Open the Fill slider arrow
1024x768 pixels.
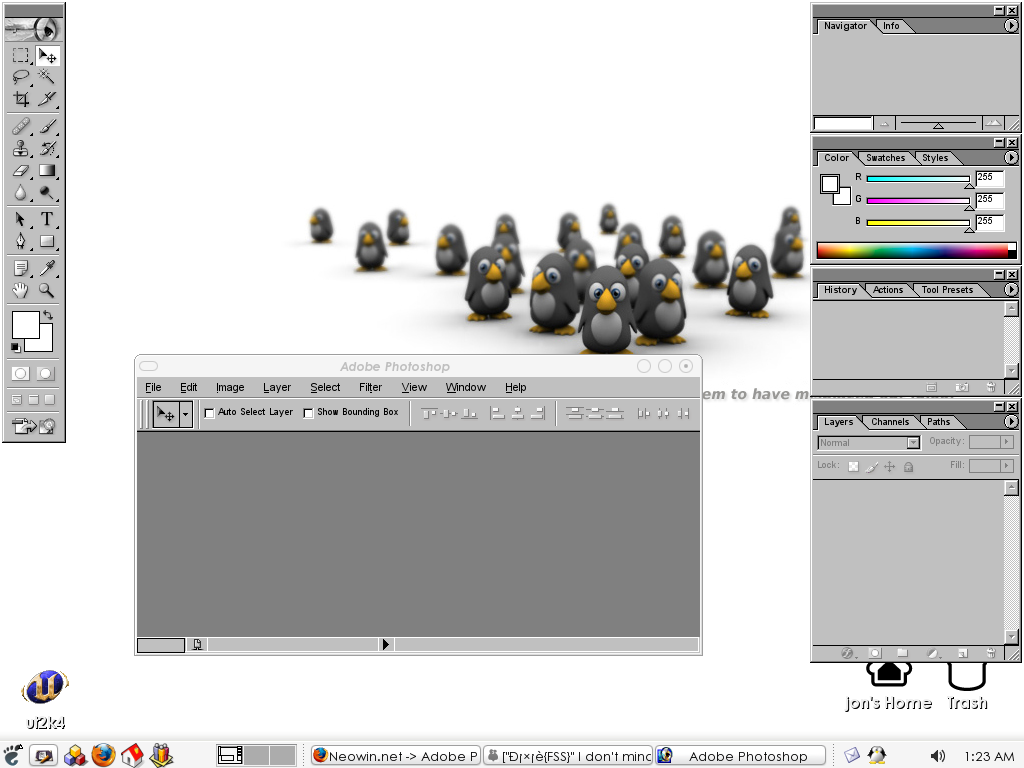click(1006, 466)
